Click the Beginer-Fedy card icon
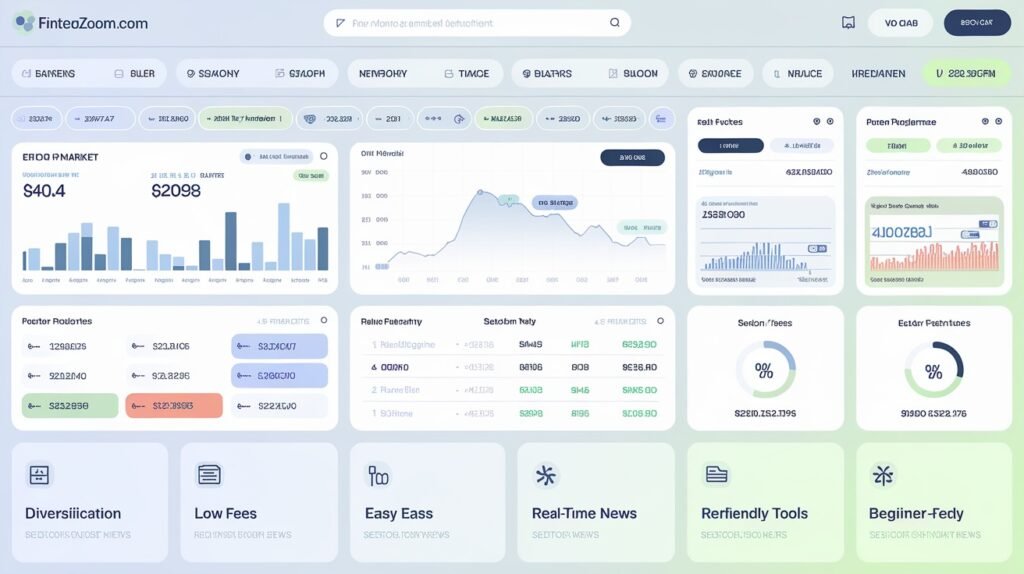Image resolution: width=1024 pixels, height=574 pixels. click(x=883, y=475)
